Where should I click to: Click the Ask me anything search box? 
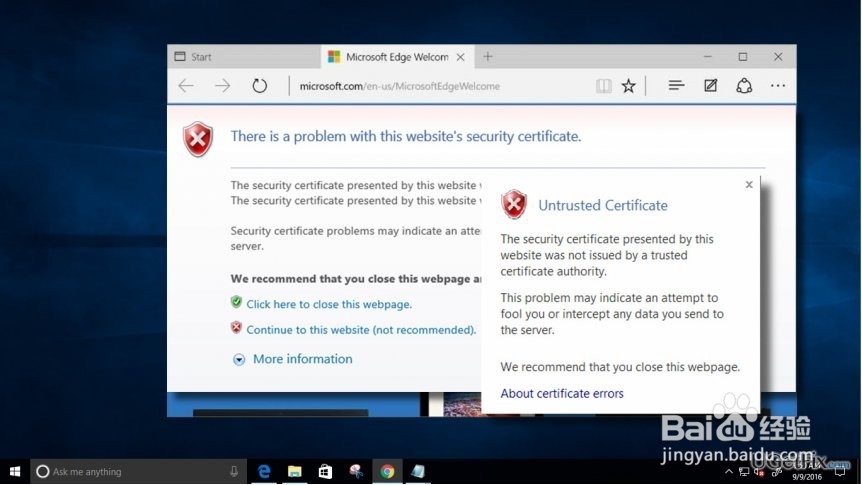pyautogui.click(x=139, y=471)
